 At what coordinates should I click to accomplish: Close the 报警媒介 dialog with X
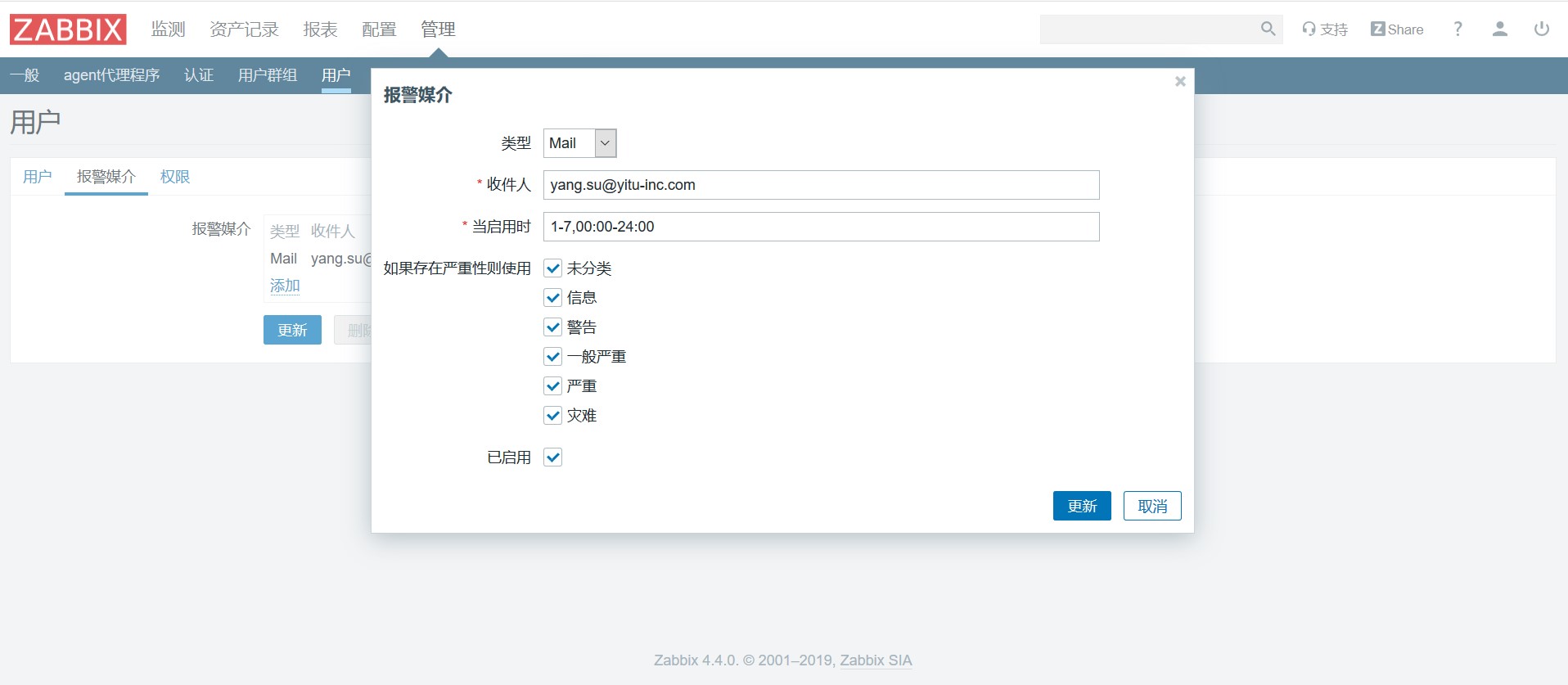[x=1180, y=81]
